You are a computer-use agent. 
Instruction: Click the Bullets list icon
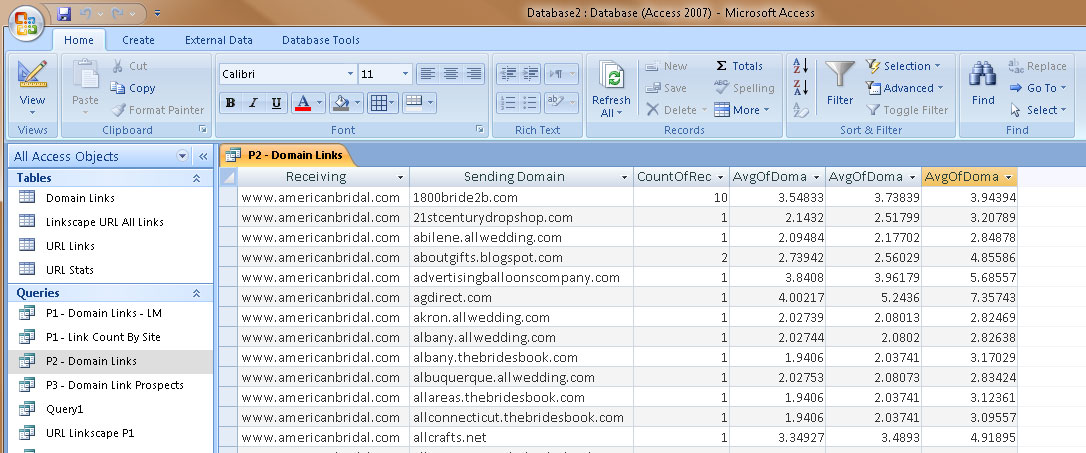click(531, 103)
